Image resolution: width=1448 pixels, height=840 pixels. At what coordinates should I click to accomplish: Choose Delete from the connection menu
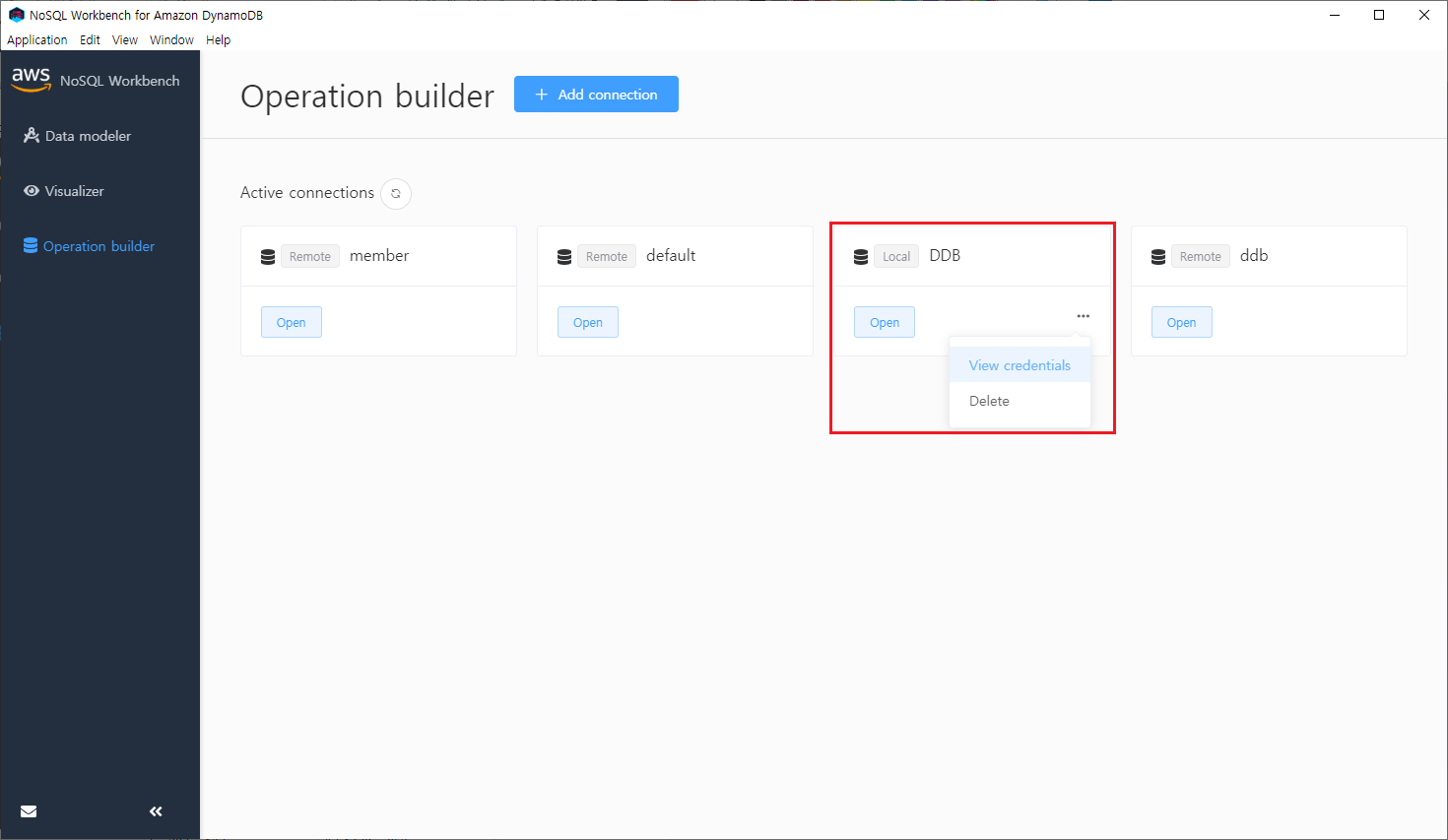(1020, 401)
